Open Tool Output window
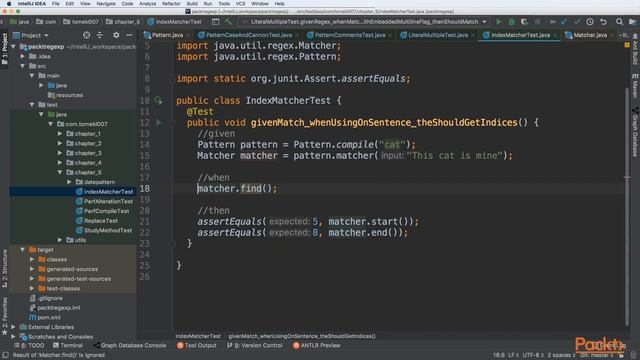640x360 pixels. [196, 345]
